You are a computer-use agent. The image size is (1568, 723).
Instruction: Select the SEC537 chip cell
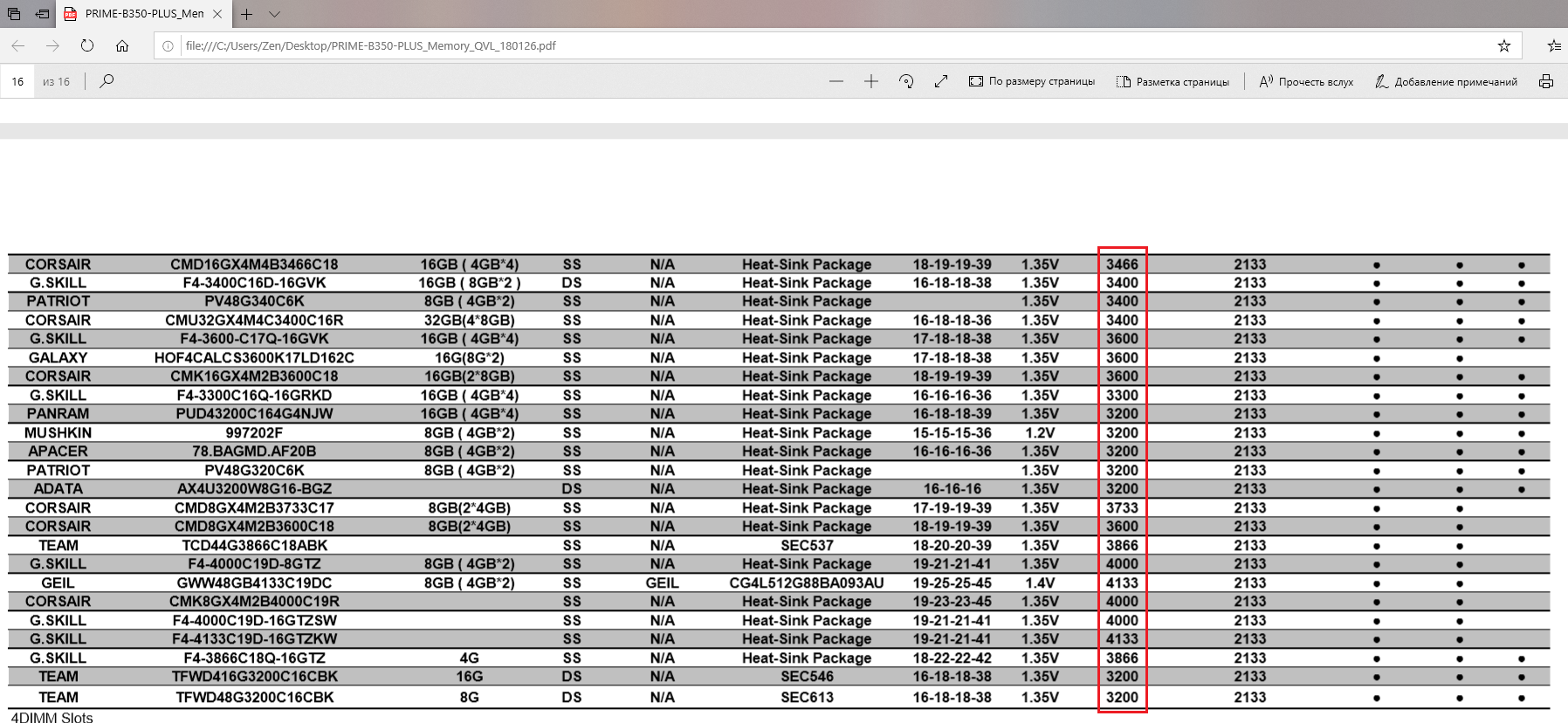807,546
